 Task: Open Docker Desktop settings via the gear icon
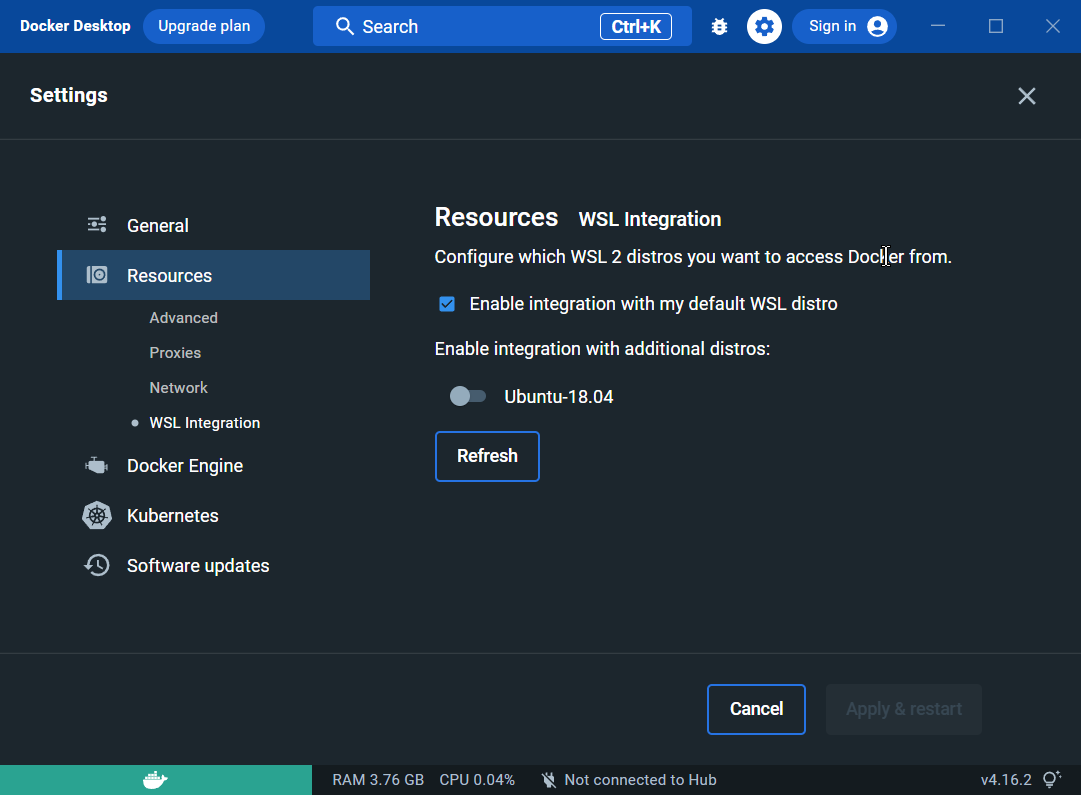pos(764,26)
